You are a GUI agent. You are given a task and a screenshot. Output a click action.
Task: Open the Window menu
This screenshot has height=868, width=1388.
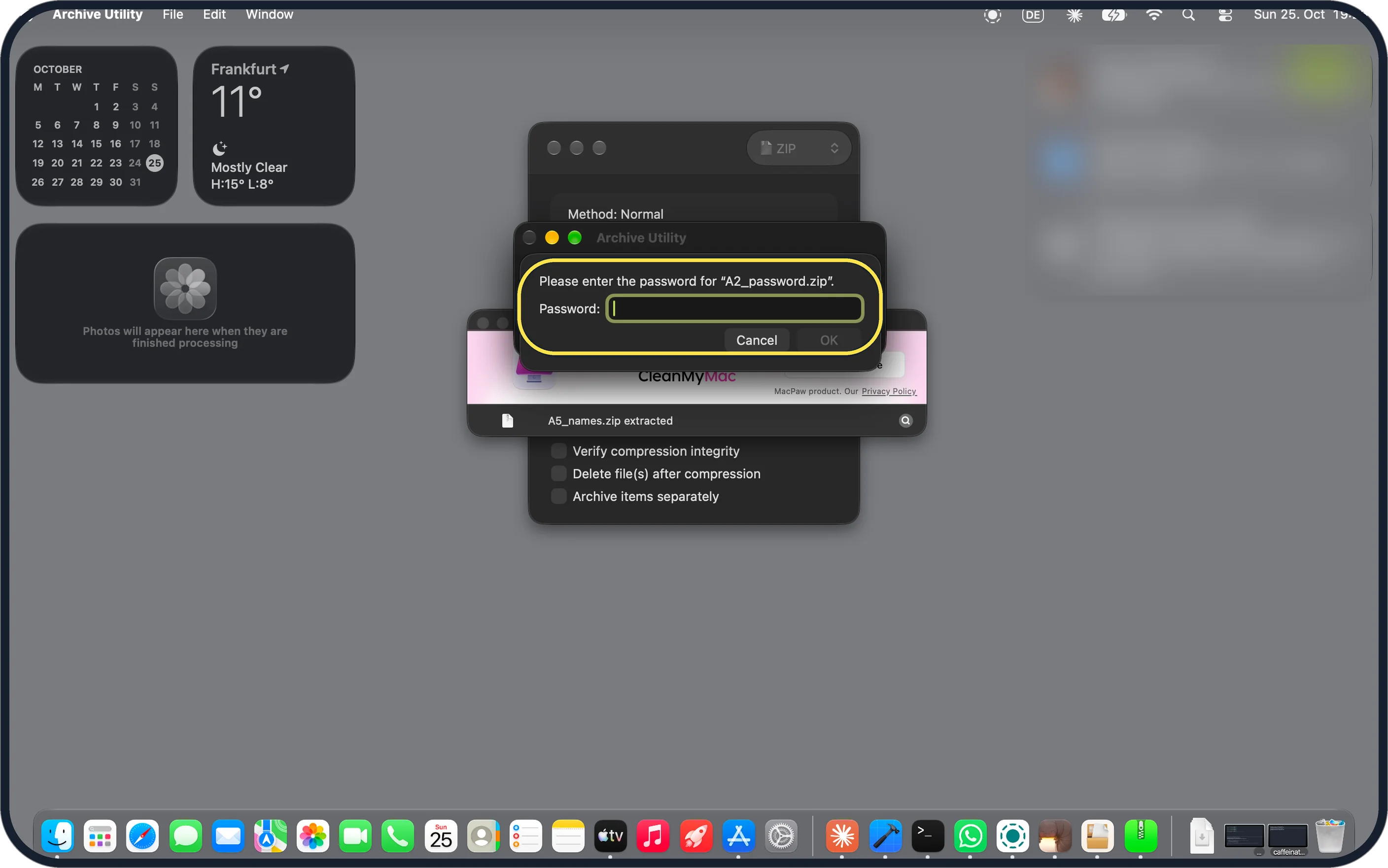coord(269,14)
